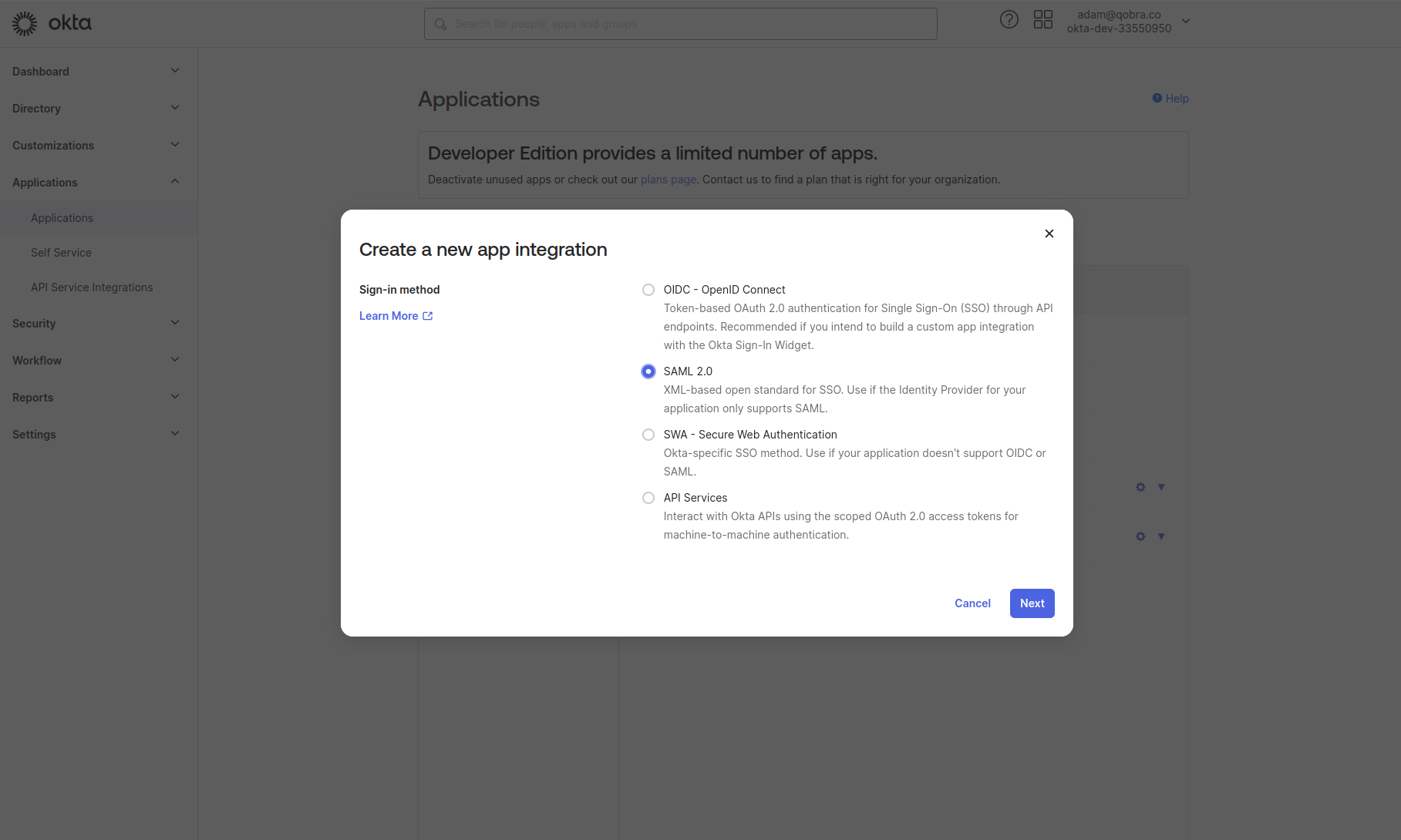Click the gear icon in the lower app row
Viewport: 1401px width, 840px height.
1140,536
